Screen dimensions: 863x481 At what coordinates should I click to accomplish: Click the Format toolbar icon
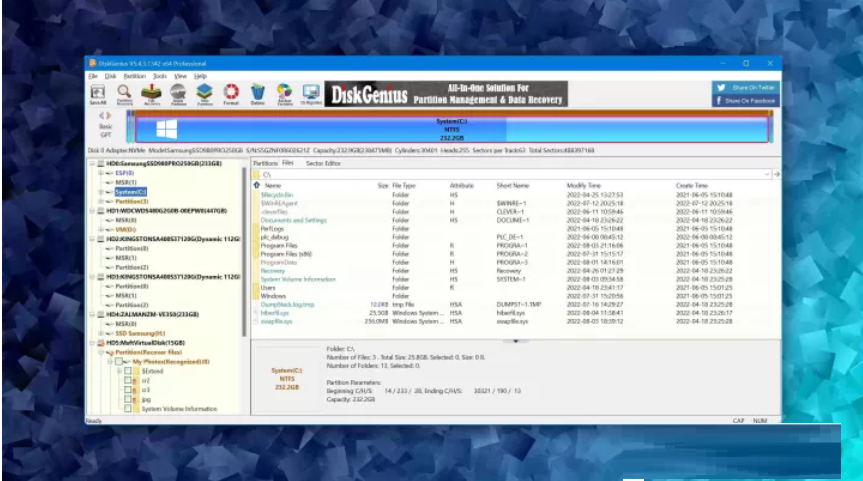(x=231, y=94)
